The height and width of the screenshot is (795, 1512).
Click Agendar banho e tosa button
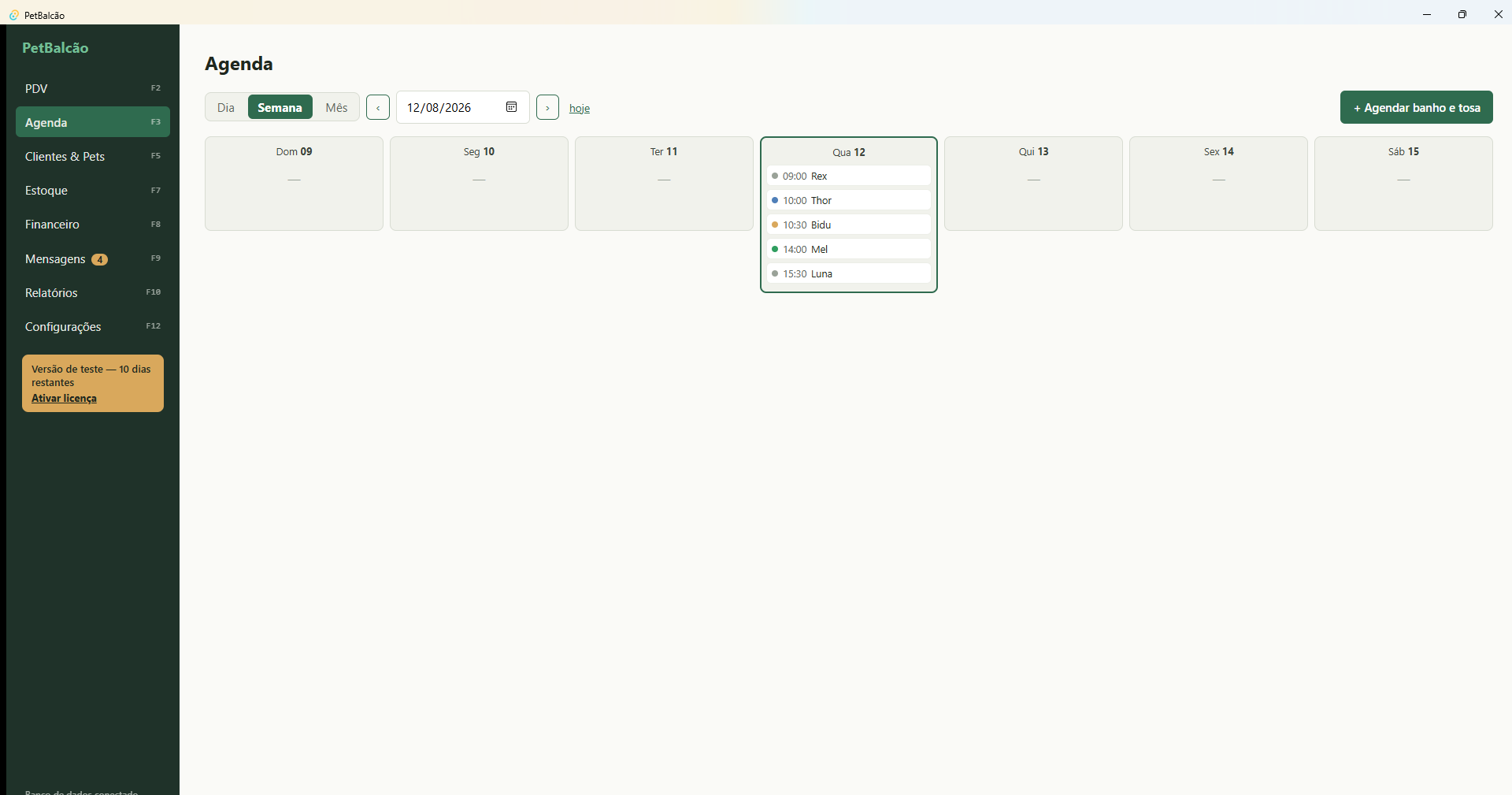[x=1416, y=107]
